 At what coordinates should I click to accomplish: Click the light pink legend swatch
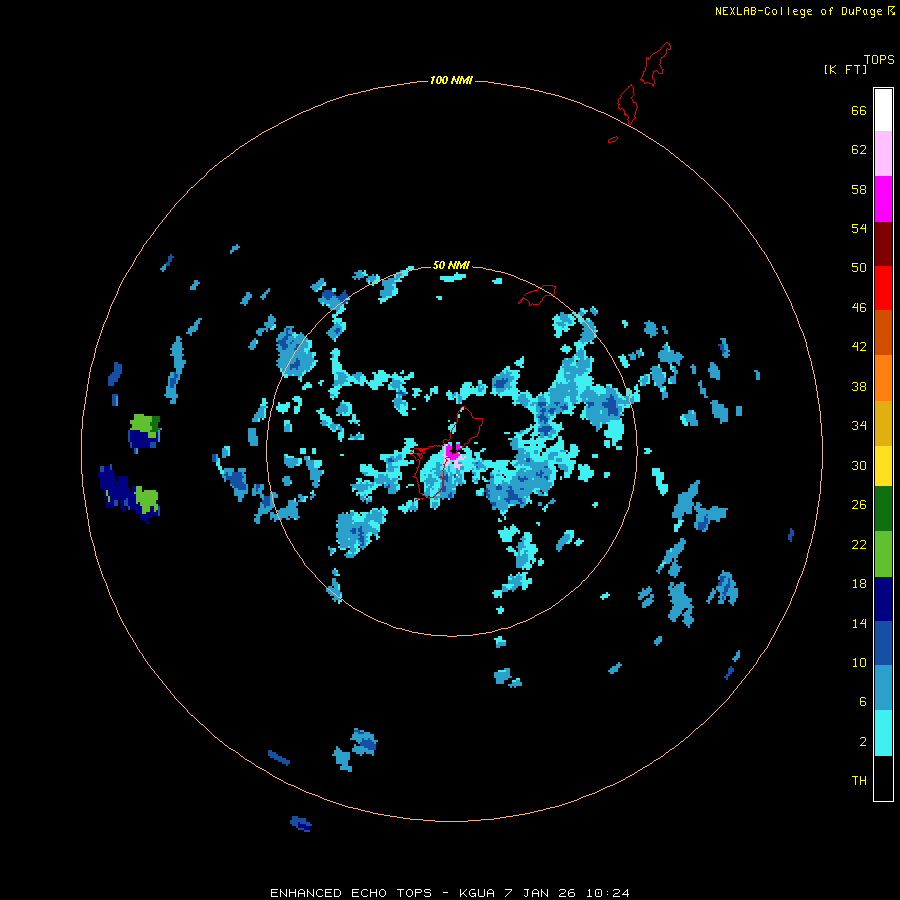pos(883,154)
